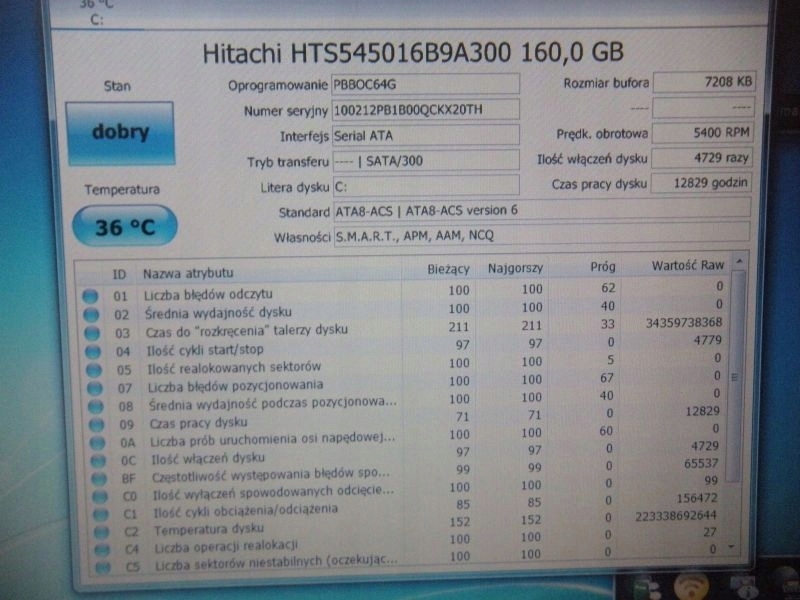Click the Czas pracy dysku field showing 12829 godzin
This screenshot has height=600, width=800.
tap(701, 183)
